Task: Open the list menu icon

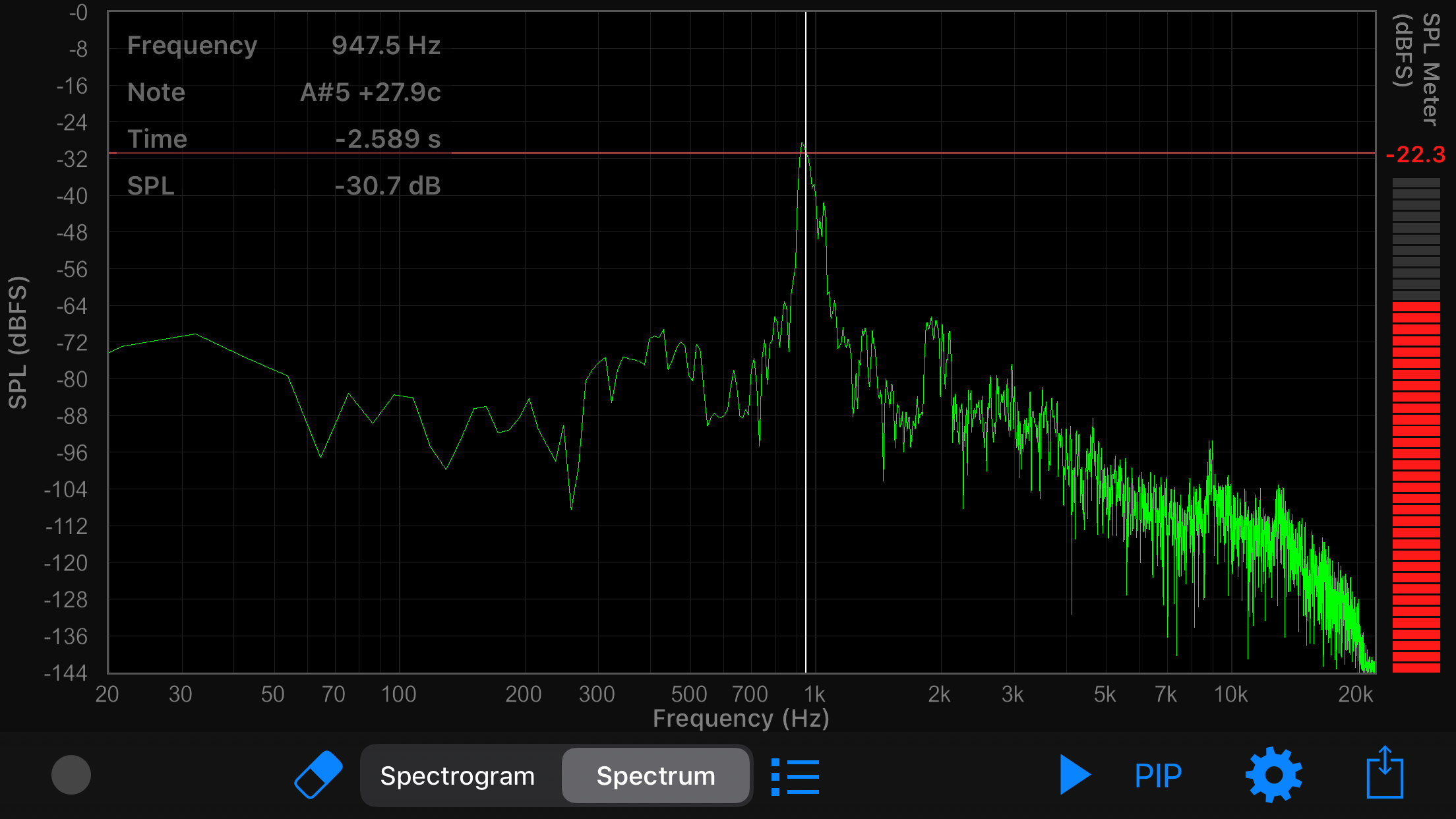Action: (795, 776)
